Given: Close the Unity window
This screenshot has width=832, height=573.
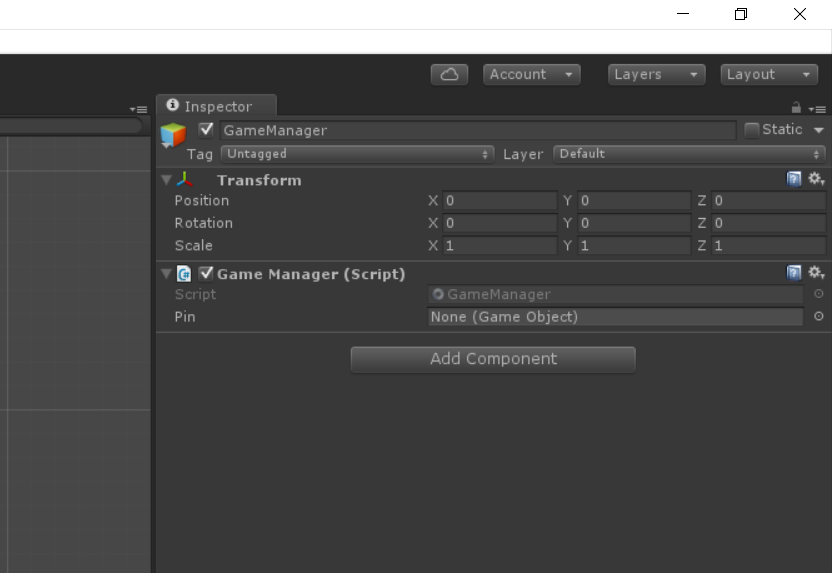Looking at the screenshot, I should [800, 14].
